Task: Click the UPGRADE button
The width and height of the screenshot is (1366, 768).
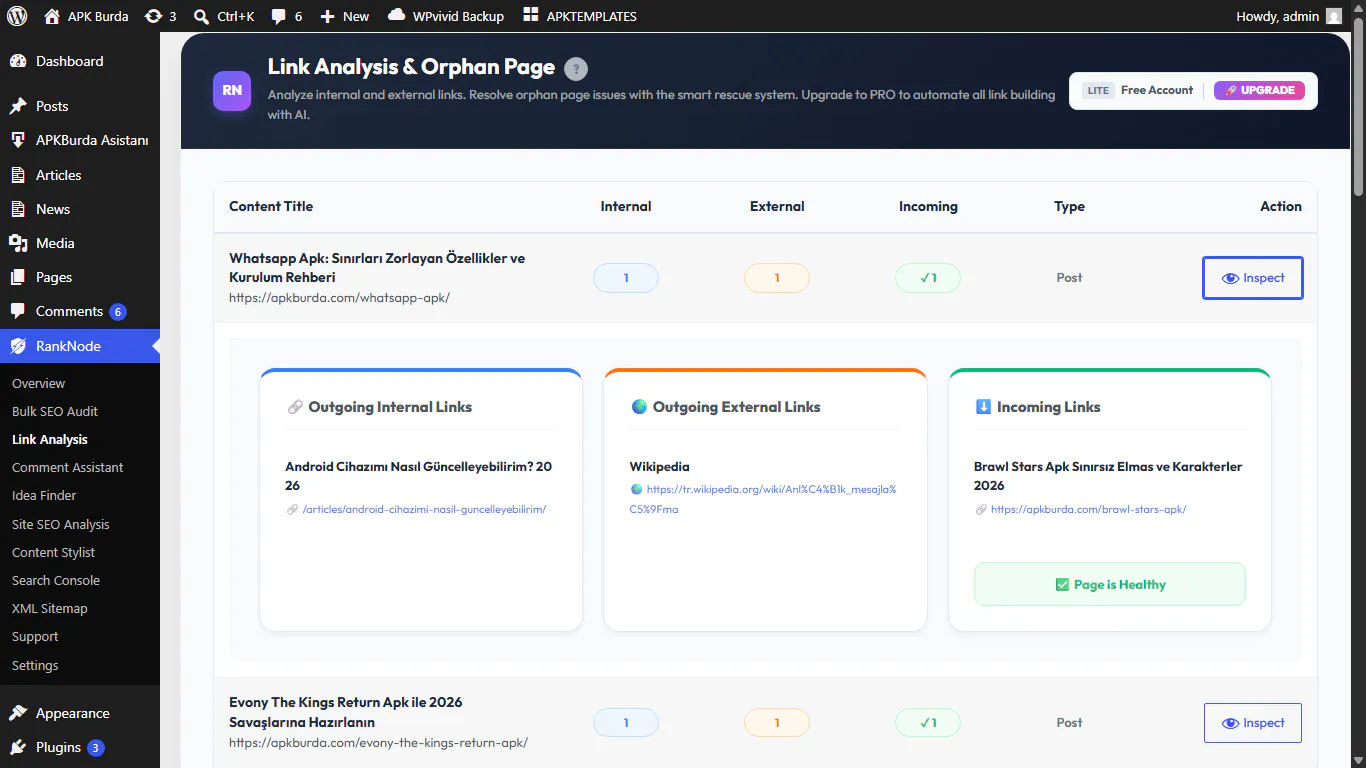Action: tap(1259, 90)
